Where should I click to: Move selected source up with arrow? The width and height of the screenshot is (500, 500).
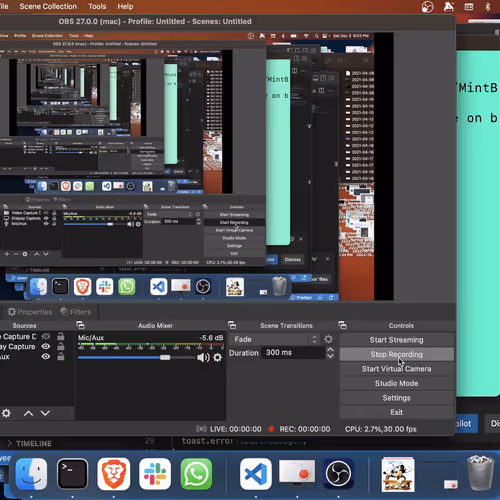click(29, 413)
